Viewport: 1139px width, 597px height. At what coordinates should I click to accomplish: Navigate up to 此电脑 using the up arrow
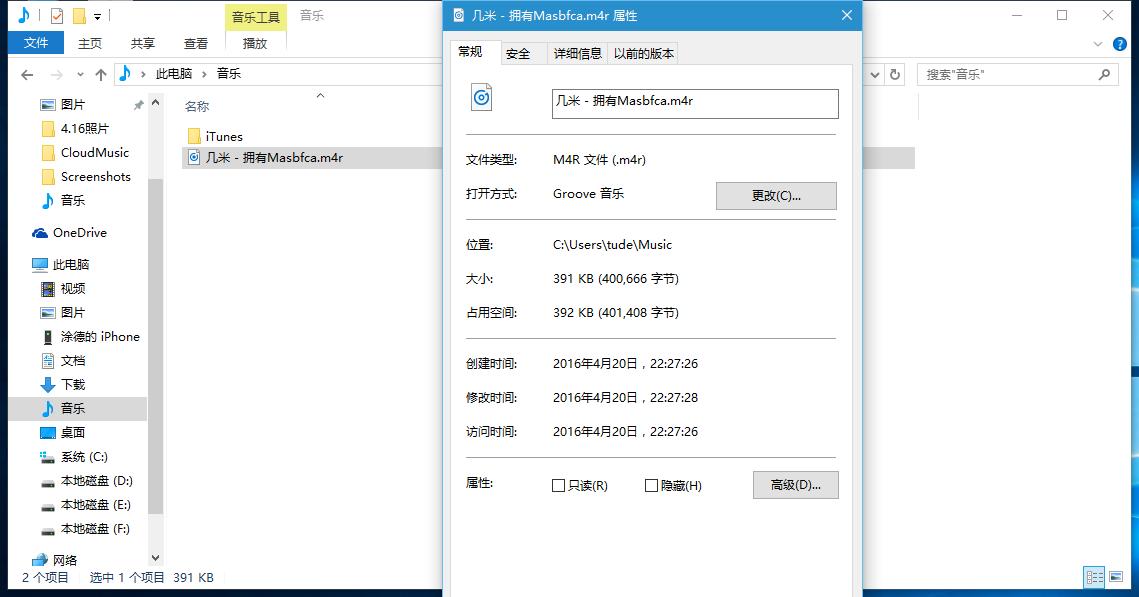(101, 73)
